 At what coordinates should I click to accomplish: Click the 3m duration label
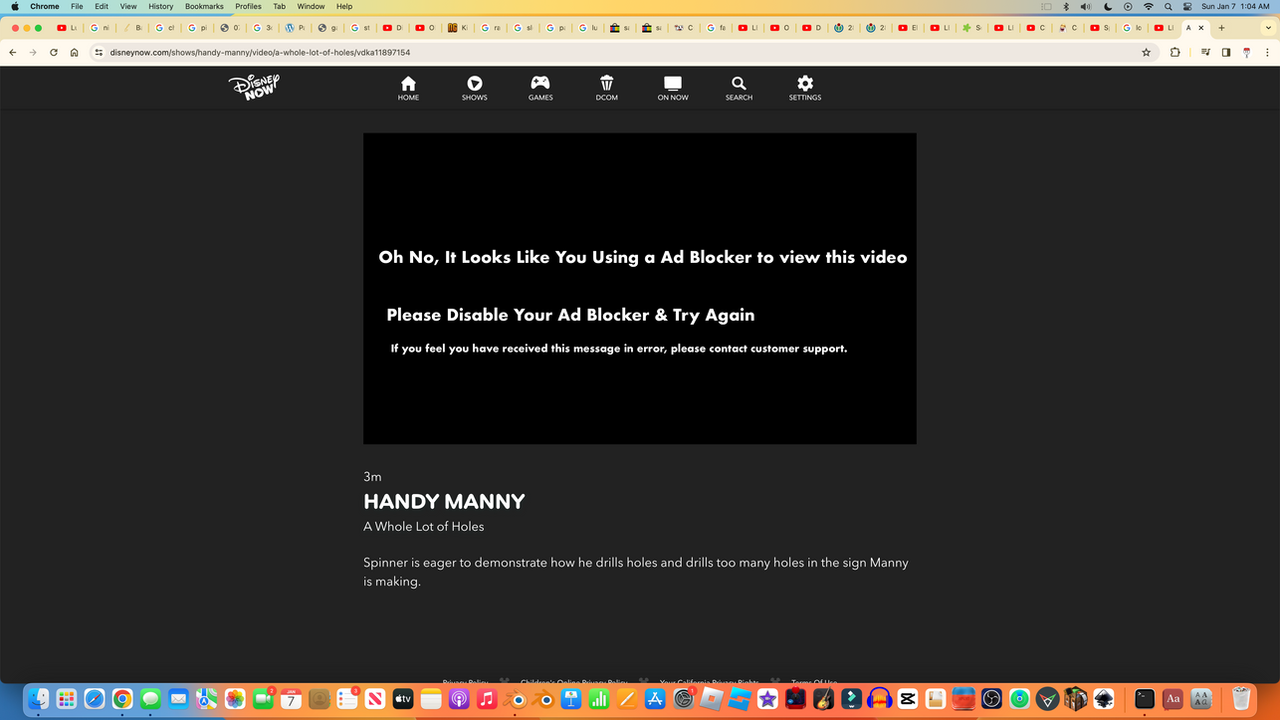[x=372, y=477]
